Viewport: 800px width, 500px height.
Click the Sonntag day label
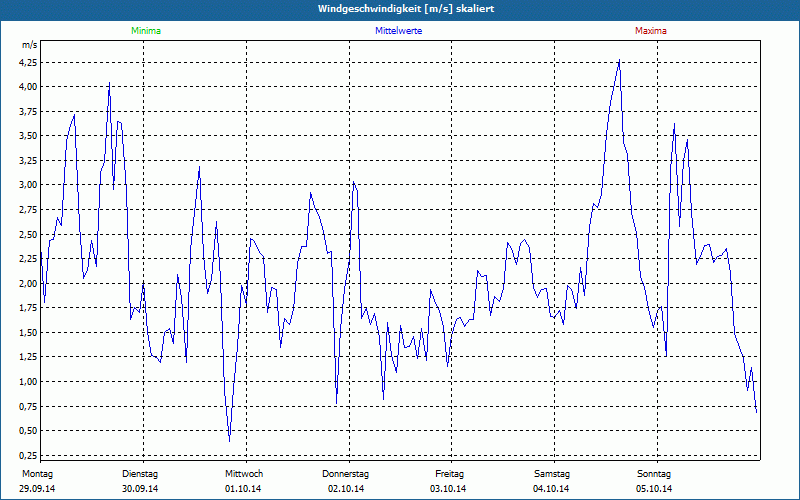[x=654, y=474]
